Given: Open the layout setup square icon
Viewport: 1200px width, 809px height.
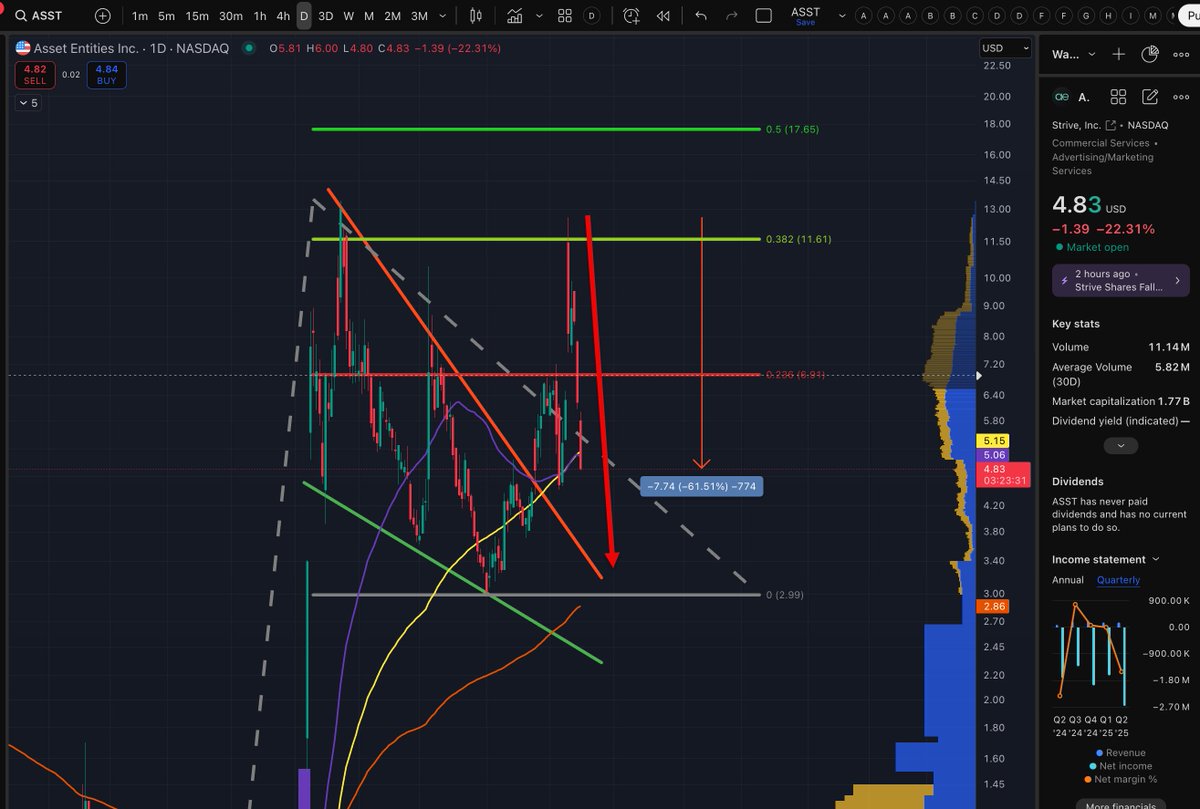Looking at the screenshot, I should tap(764, 16).
